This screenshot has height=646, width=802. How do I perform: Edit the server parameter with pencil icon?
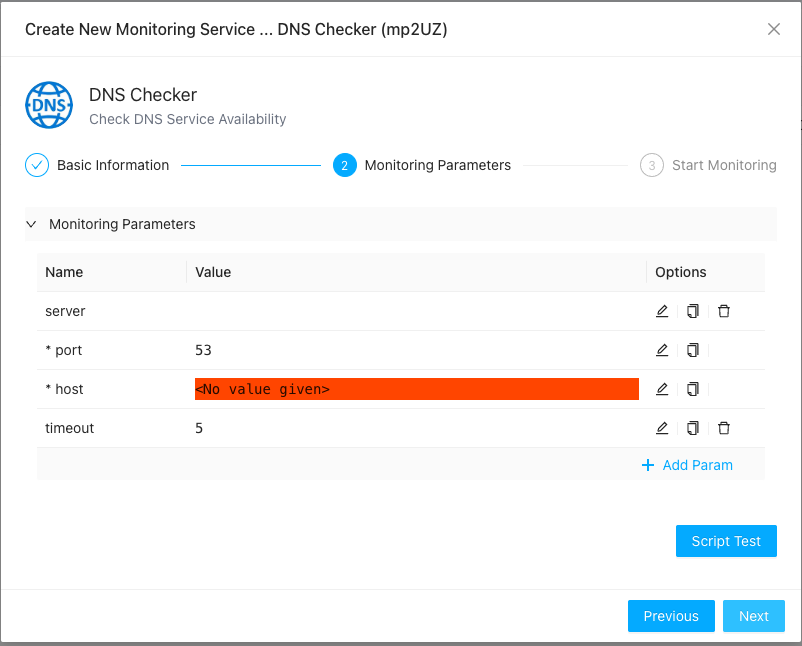click(662, 311)
